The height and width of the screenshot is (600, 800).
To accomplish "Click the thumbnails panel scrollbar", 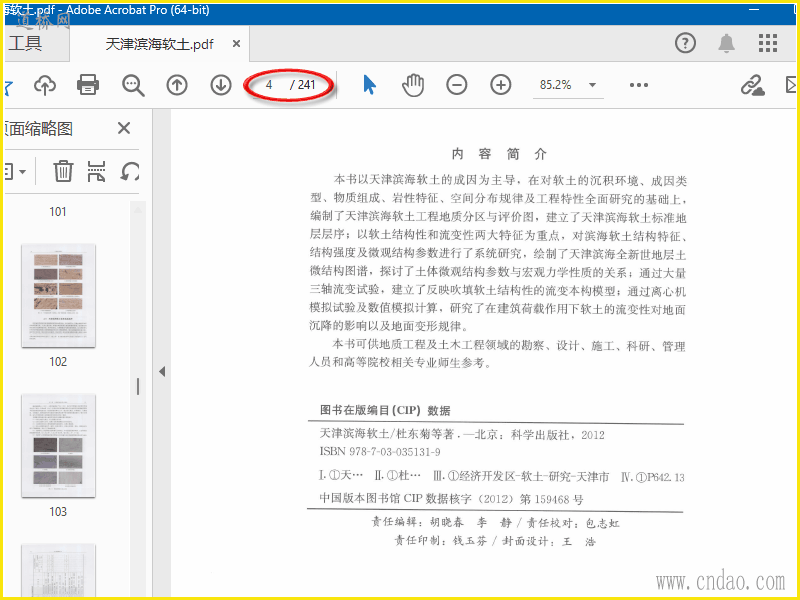I will [x=138, y=386].
